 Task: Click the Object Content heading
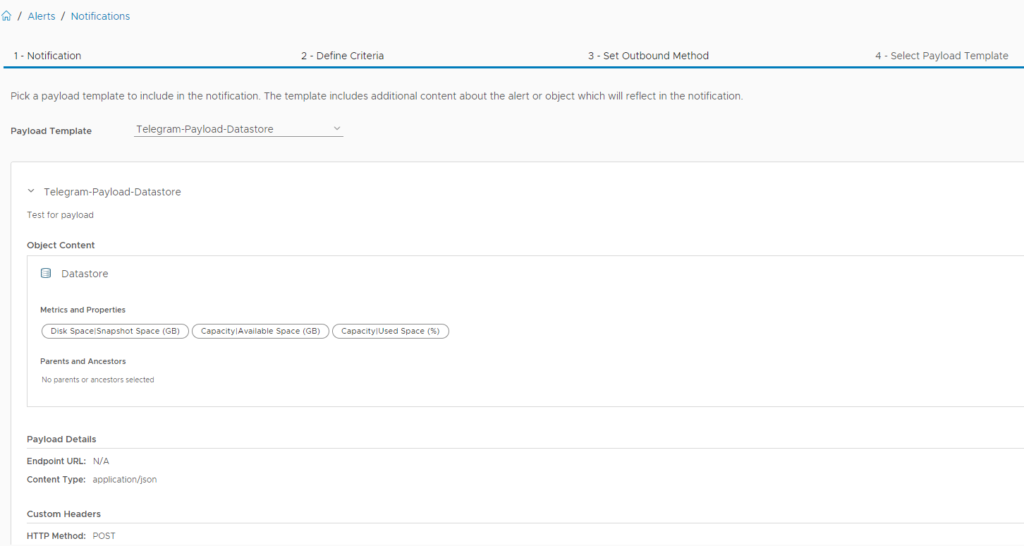pos(61,245)
